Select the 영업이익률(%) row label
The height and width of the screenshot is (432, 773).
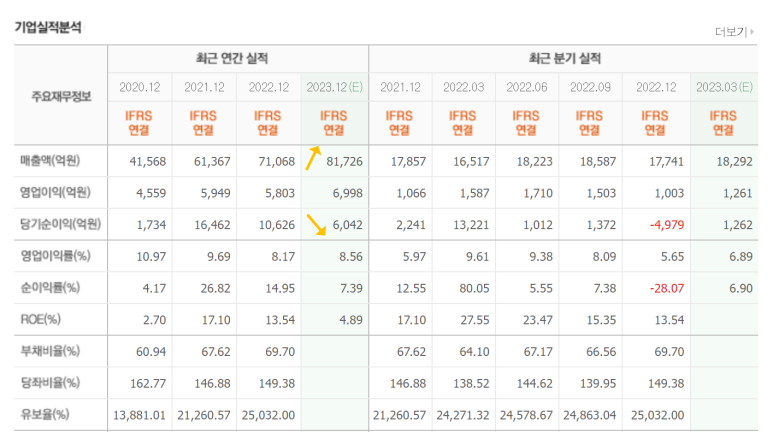coord(55,256)
